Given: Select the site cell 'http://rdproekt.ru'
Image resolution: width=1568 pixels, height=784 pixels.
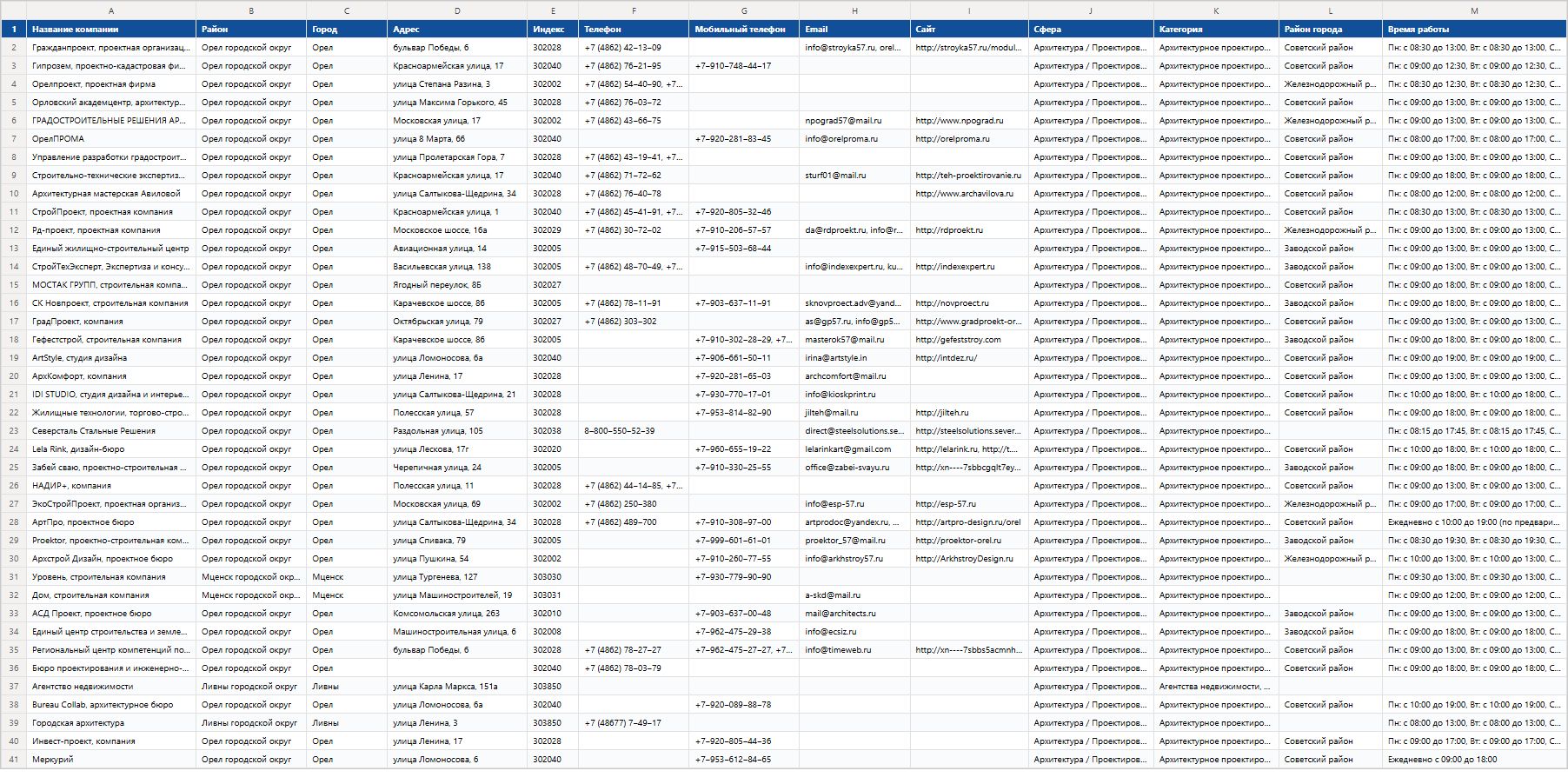Looking at the screenshot, I should pos(969,230).
